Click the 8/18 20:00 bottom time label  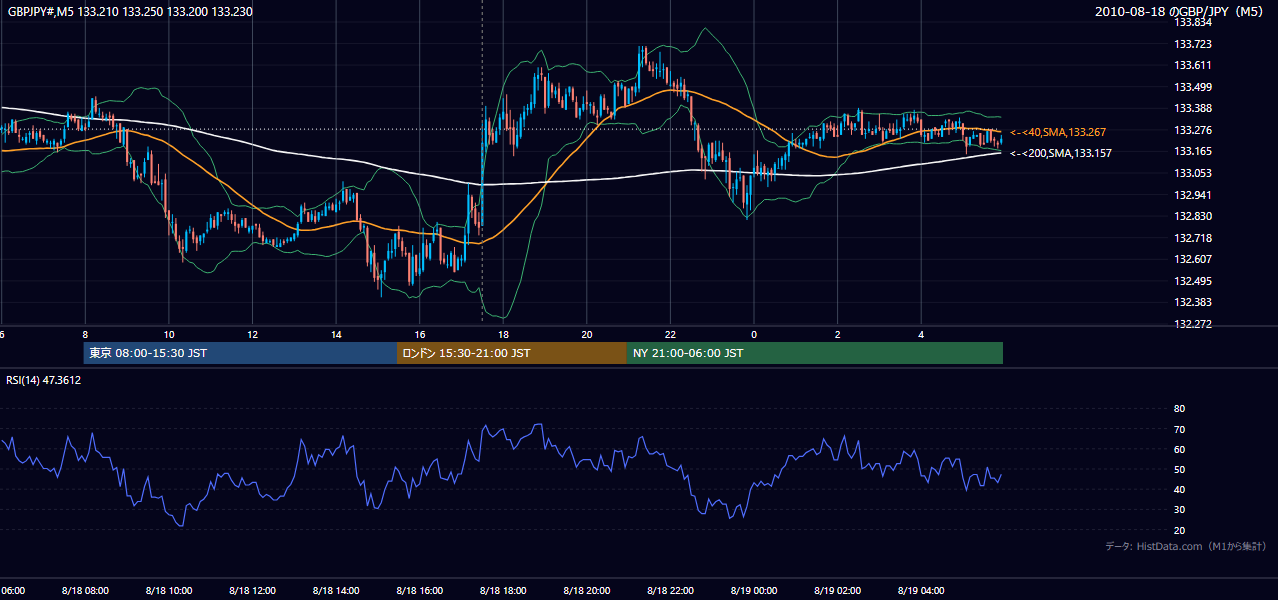point(587,591)
